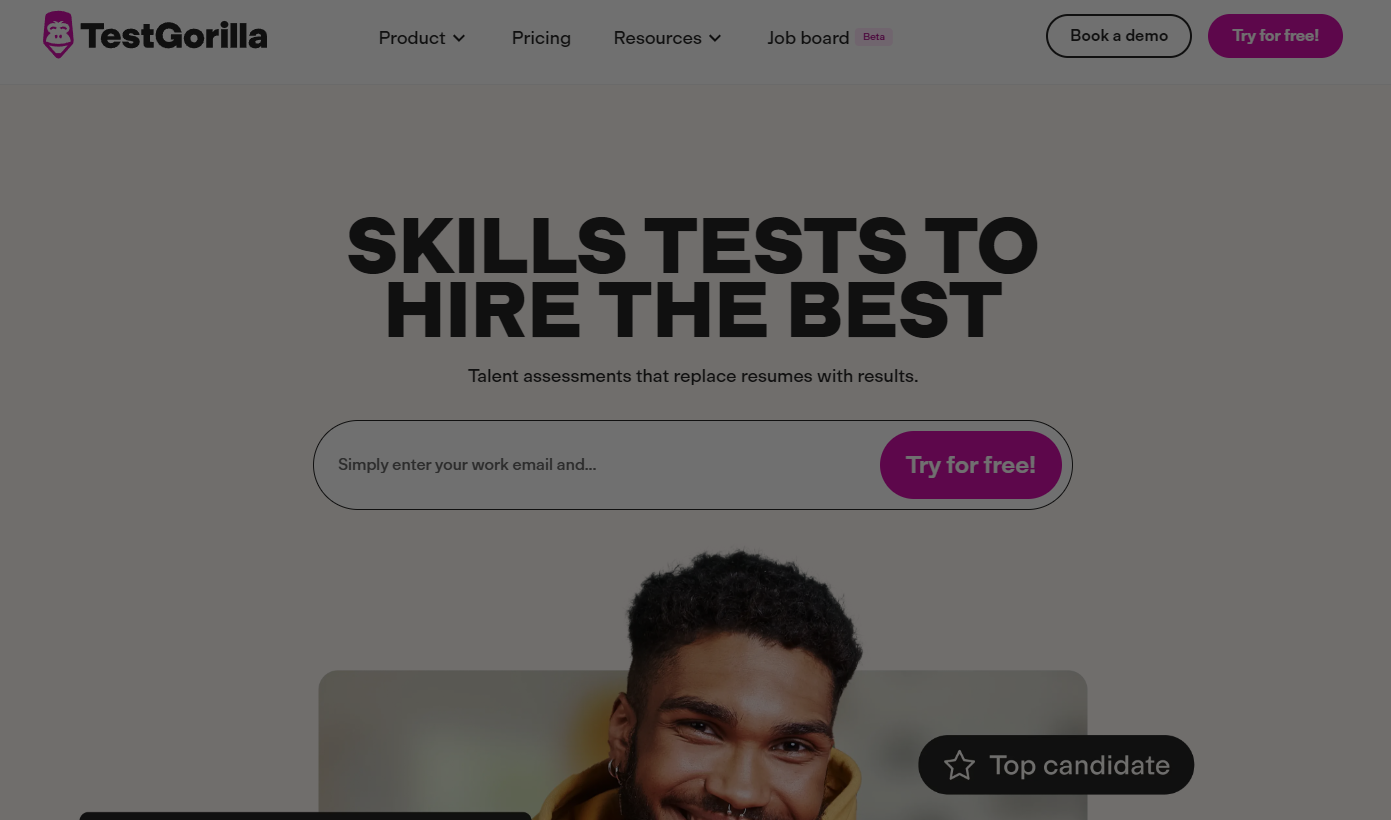Click the large Try for free! button
This screenshot has width=1391, height=820.
coord(970,465)
